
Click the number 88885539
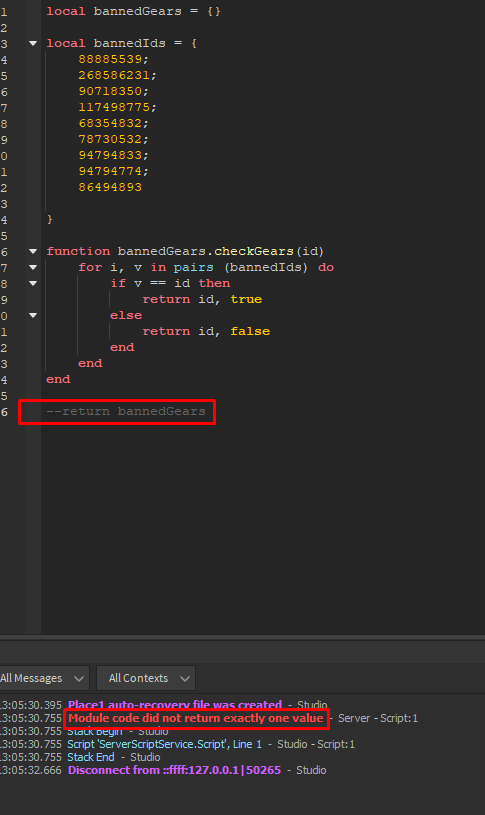click(110, 59)
